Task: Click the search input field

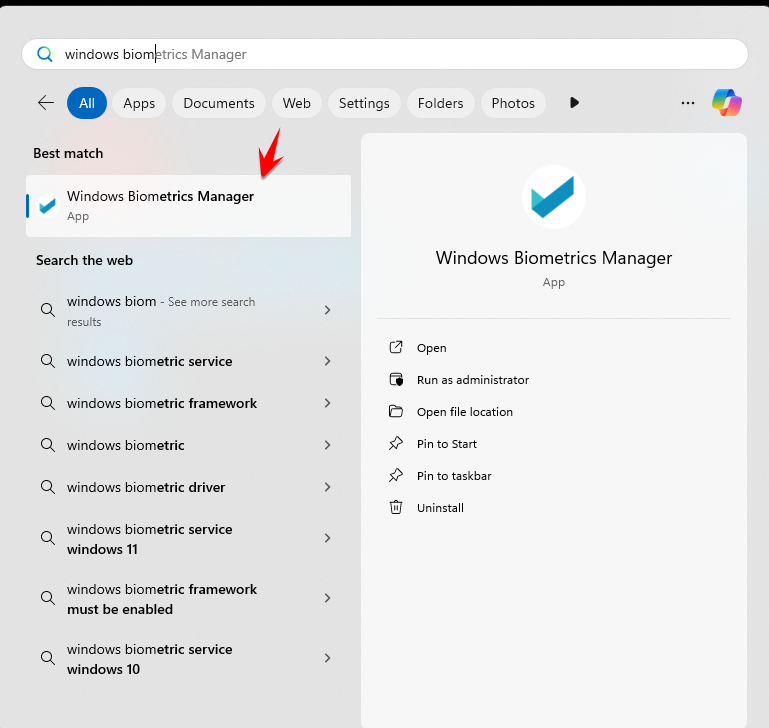Action: (400, 54)
